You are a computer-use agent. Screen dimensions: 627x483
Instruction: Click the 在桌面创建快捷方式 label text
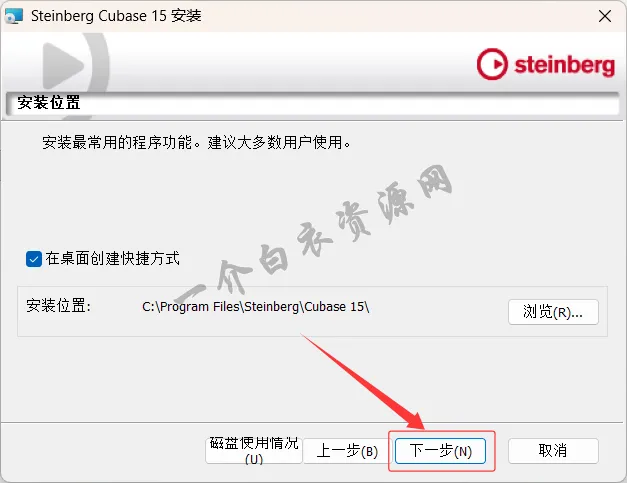[x=112, y=259]
